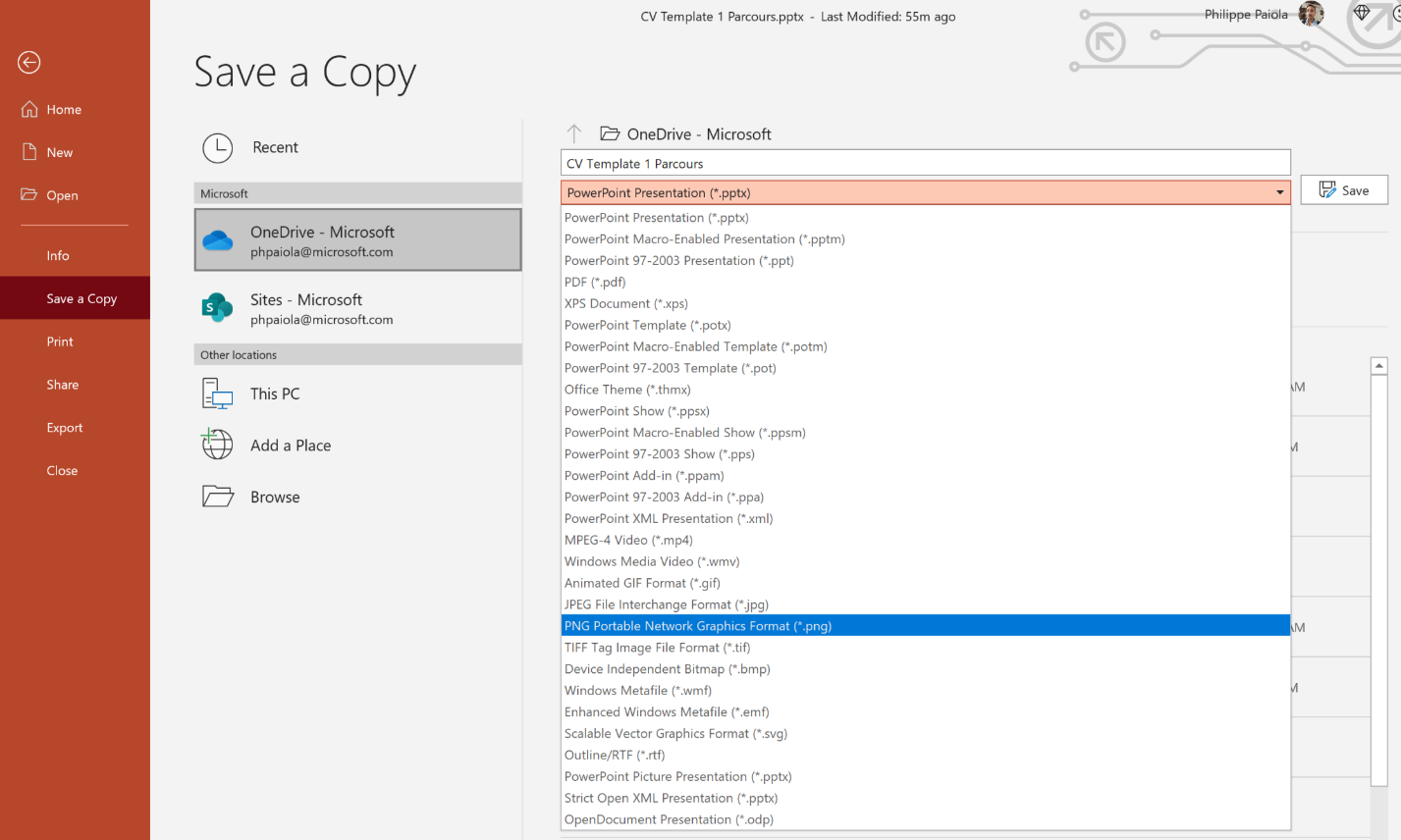The width and height of the screenshot is (1401, 840).
Task: Choose JPEG File Interchange Format (*.jpg)
Action: [x=925, y=605]
